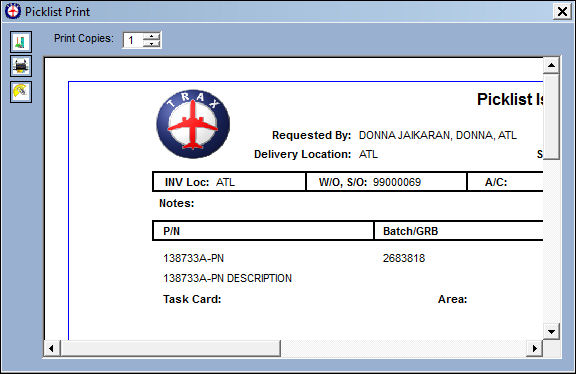Click the ATL value beside Delivery Location

(368, 154)
